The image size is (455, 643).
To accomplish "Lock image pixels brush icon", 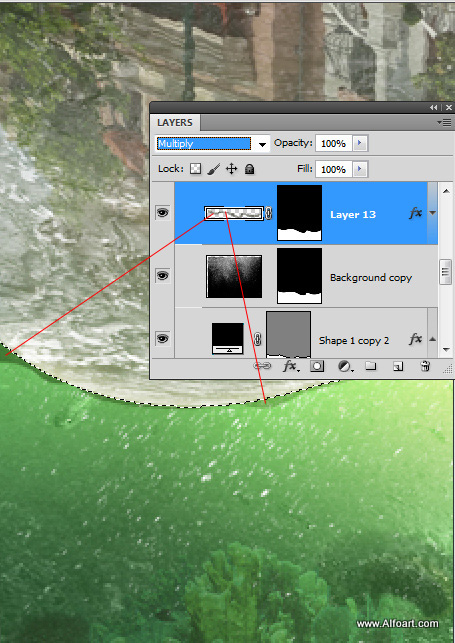I will tap(214, 169).
